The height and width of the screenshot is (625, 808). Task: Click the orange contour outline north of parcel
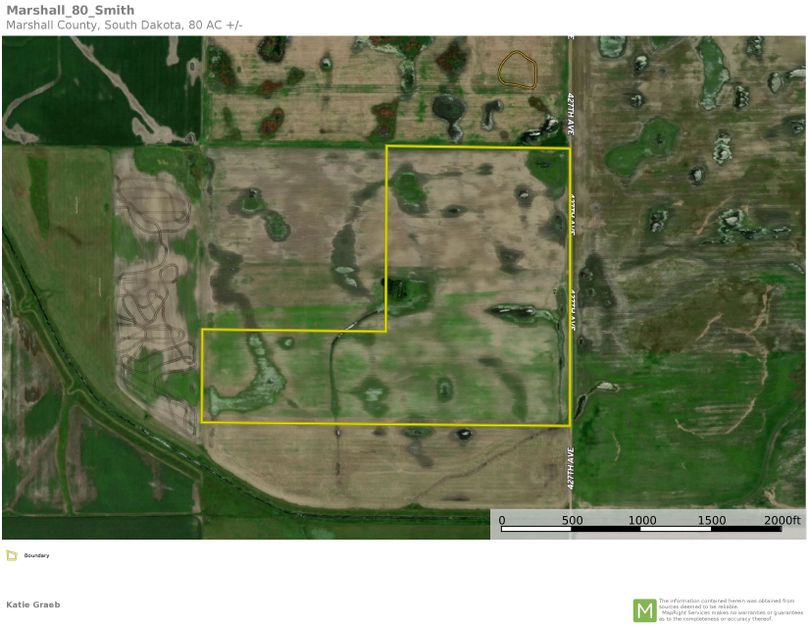point(518,68)
